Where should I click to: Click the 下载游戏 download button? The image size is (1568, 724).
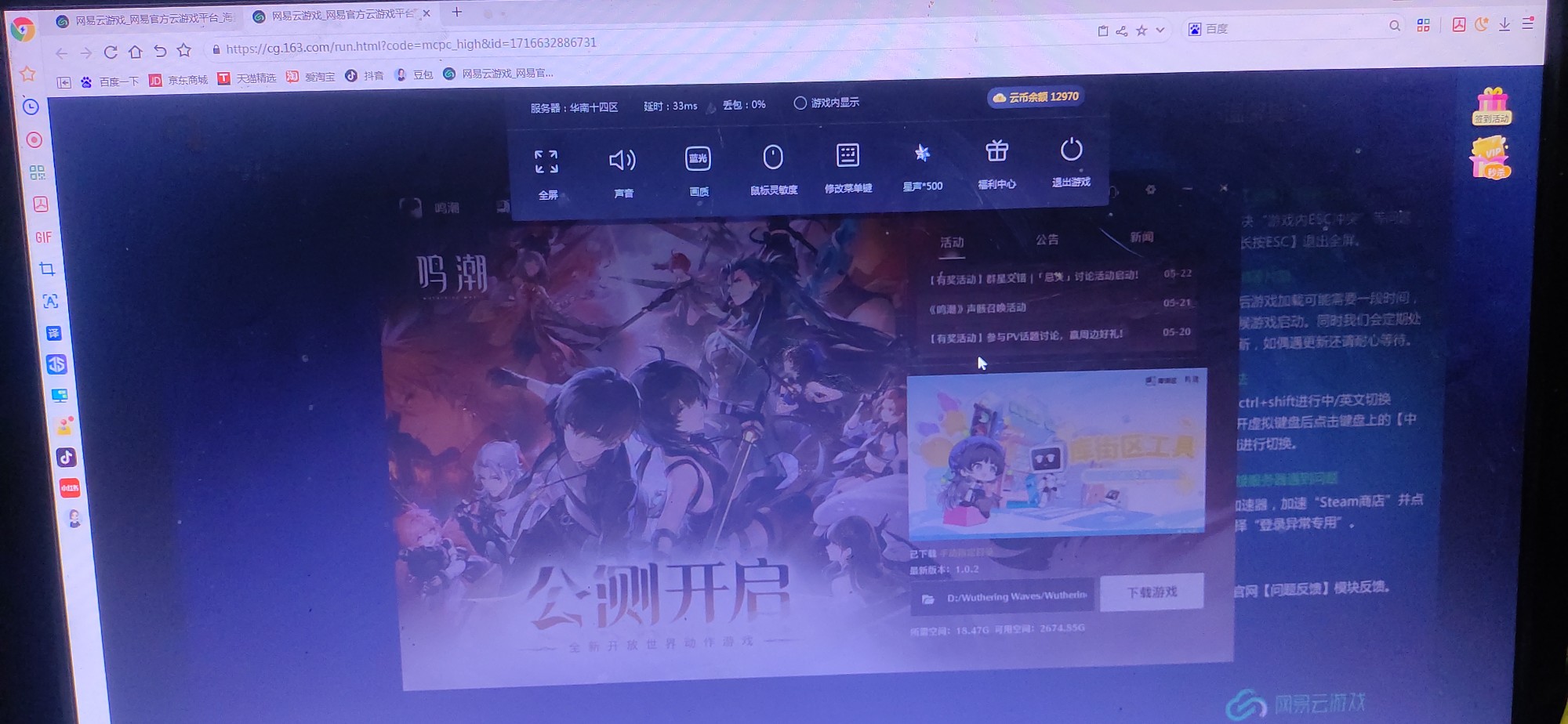point(1152,592)
